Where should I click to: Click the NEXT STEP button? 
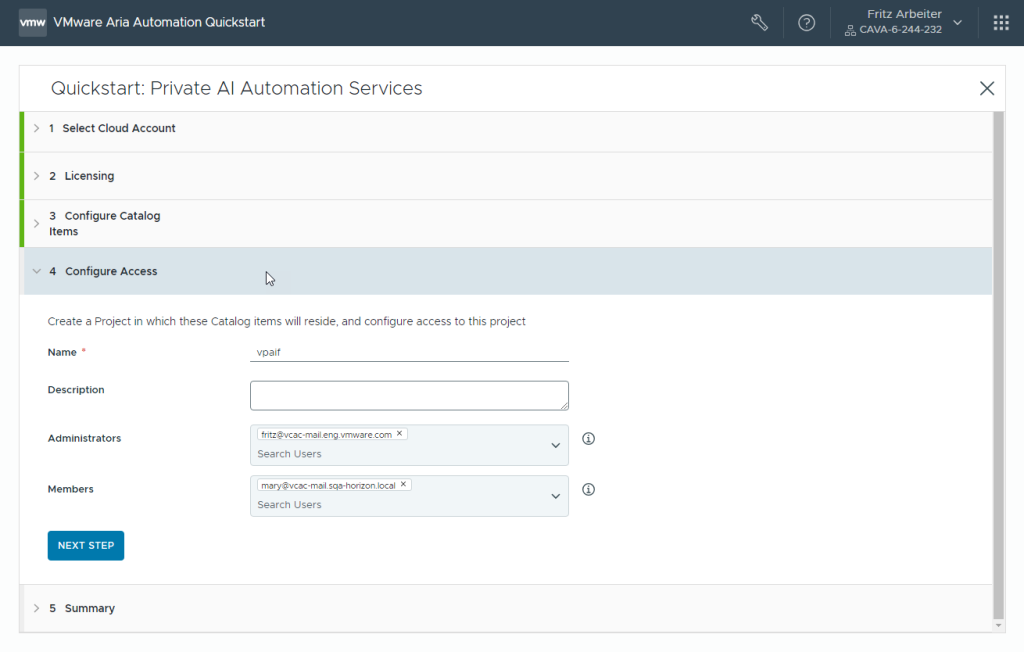tap(86, 546)
